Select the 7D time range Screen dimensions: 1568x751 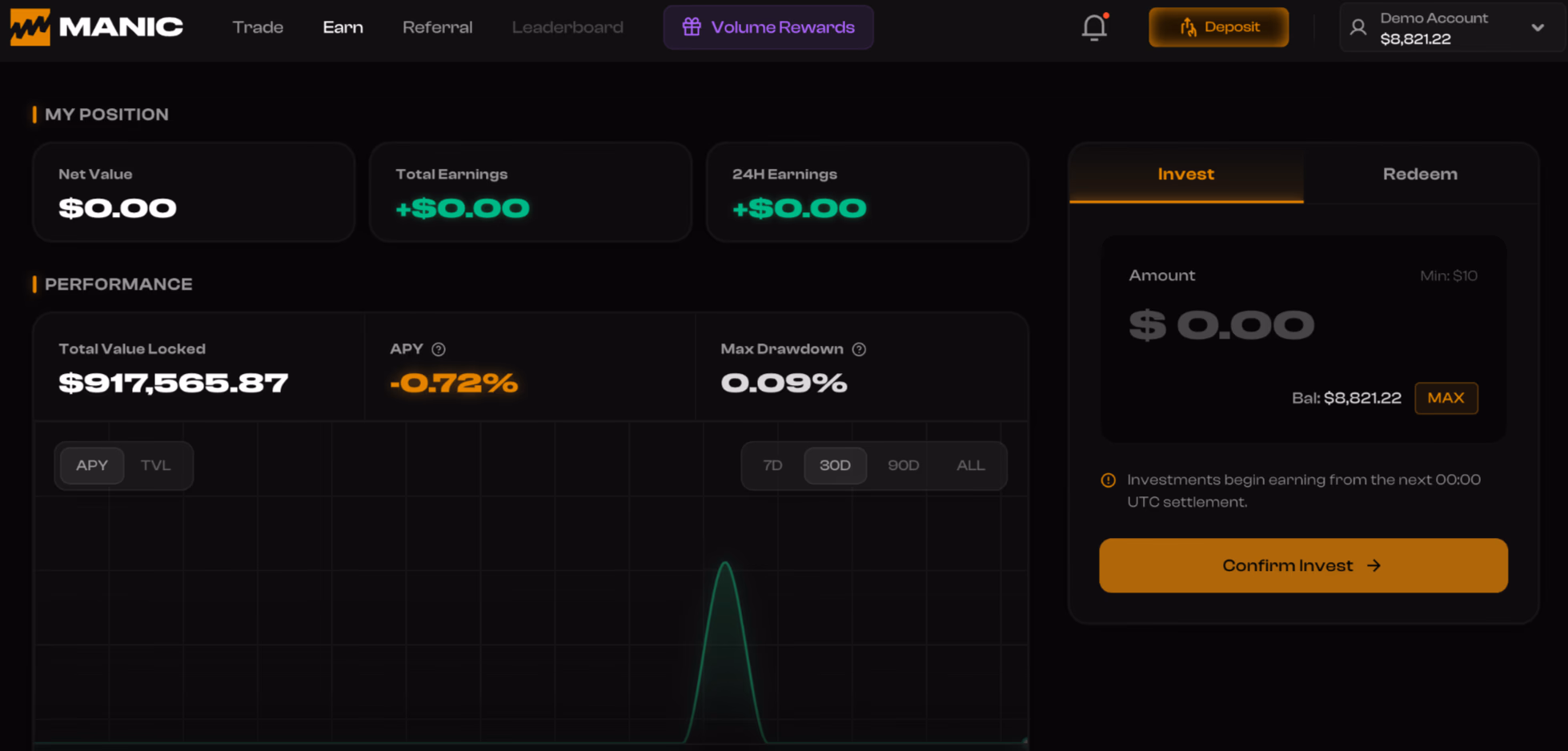coord(772,465)
